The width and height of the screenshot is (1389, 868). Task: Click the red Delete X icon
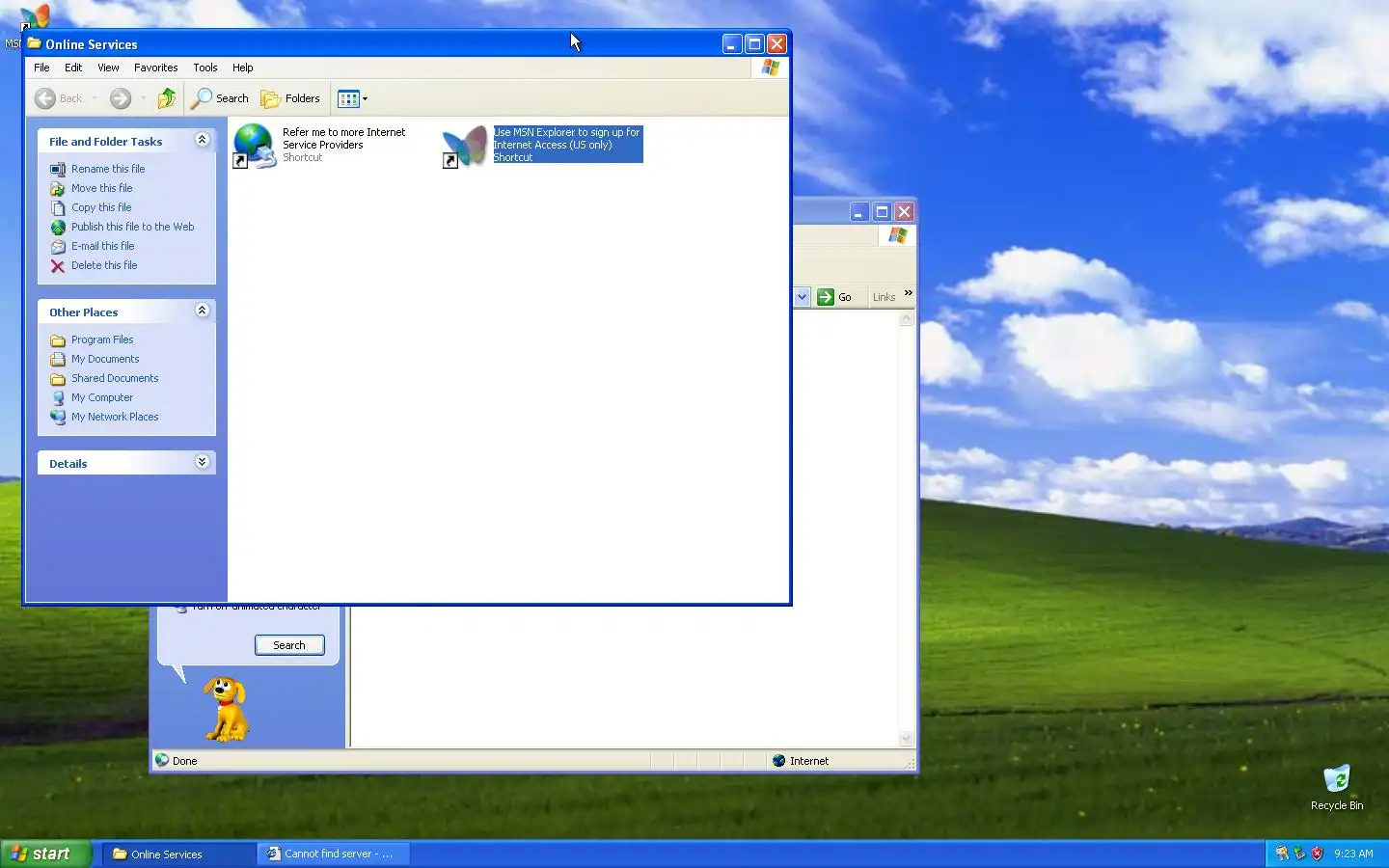point(58,266)
